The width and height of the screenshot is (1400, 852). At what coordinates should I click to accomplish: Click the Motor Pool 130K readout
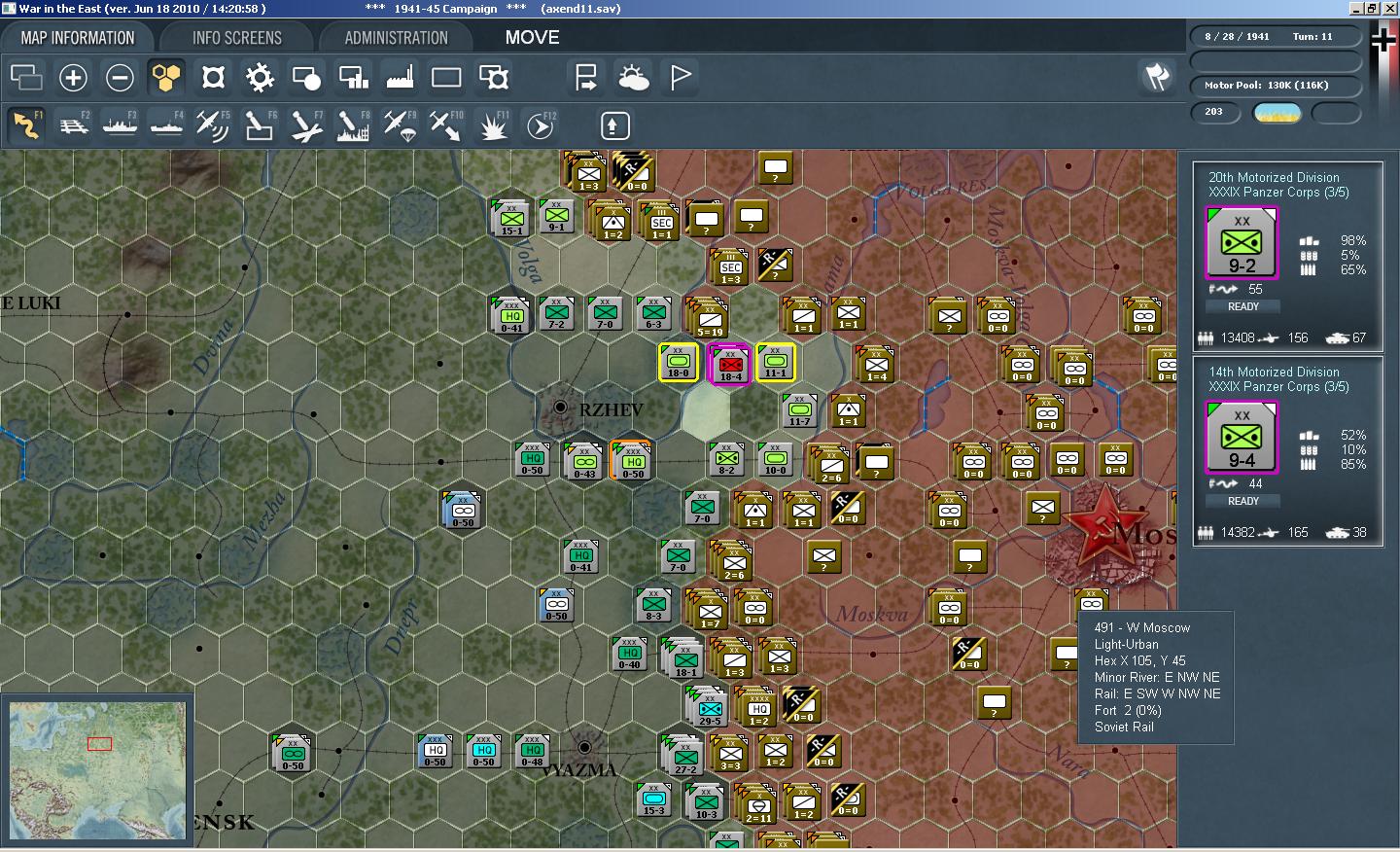1276,86
